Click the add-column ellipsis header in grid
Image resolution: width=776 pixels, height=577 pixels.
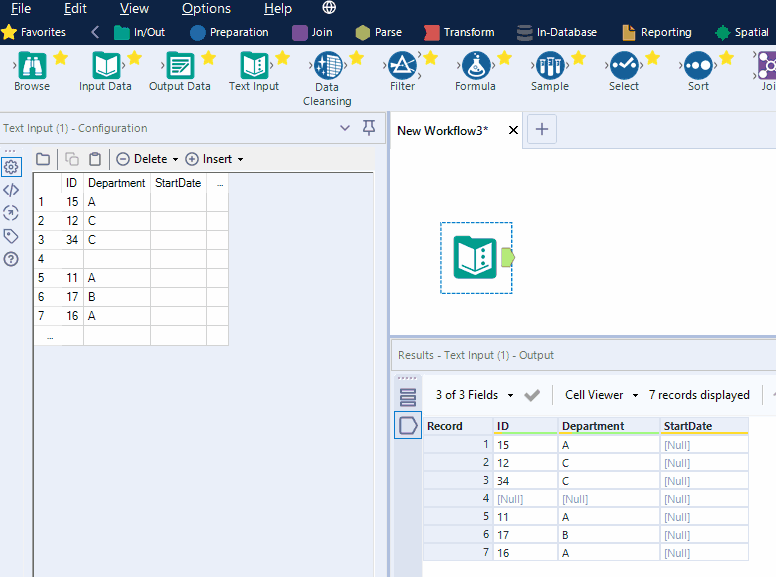pyautogui.click(x=220, y=183)
